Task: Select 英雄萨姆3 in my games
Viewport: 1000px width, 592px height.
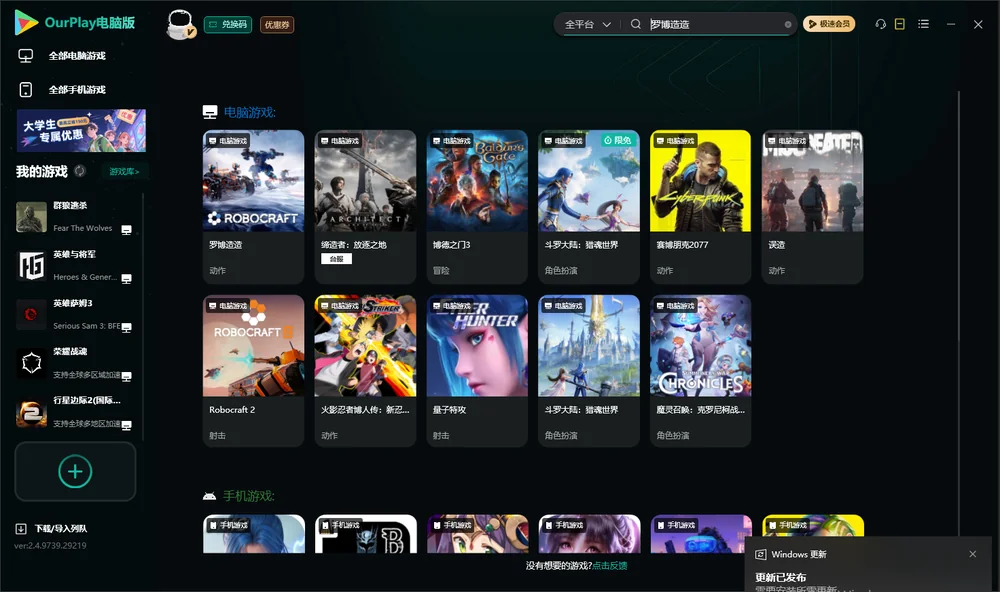Action: point(75,314)
